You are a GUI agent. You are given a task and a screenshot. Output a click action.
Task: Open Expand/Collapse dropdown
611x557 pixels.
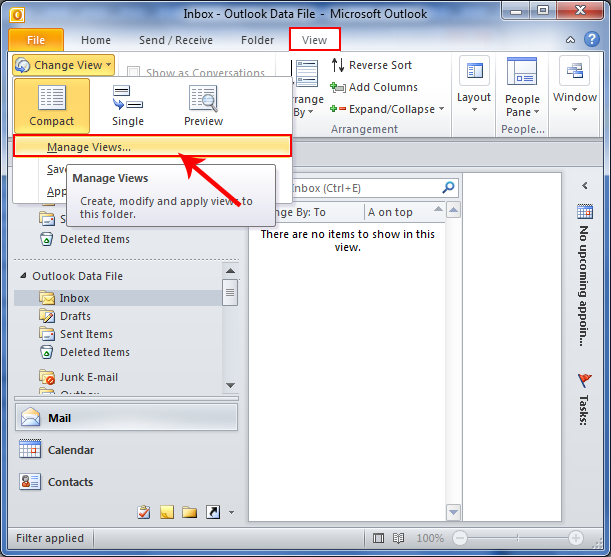click(x=387, y=109)
